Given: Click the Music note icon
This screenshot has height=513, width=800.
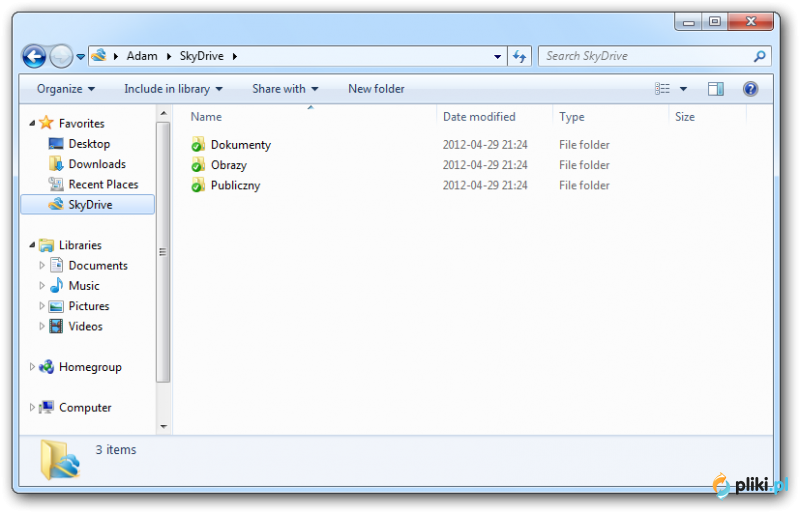Looking at the screenshot, I should pyautogui.click(x=56, y=285).
